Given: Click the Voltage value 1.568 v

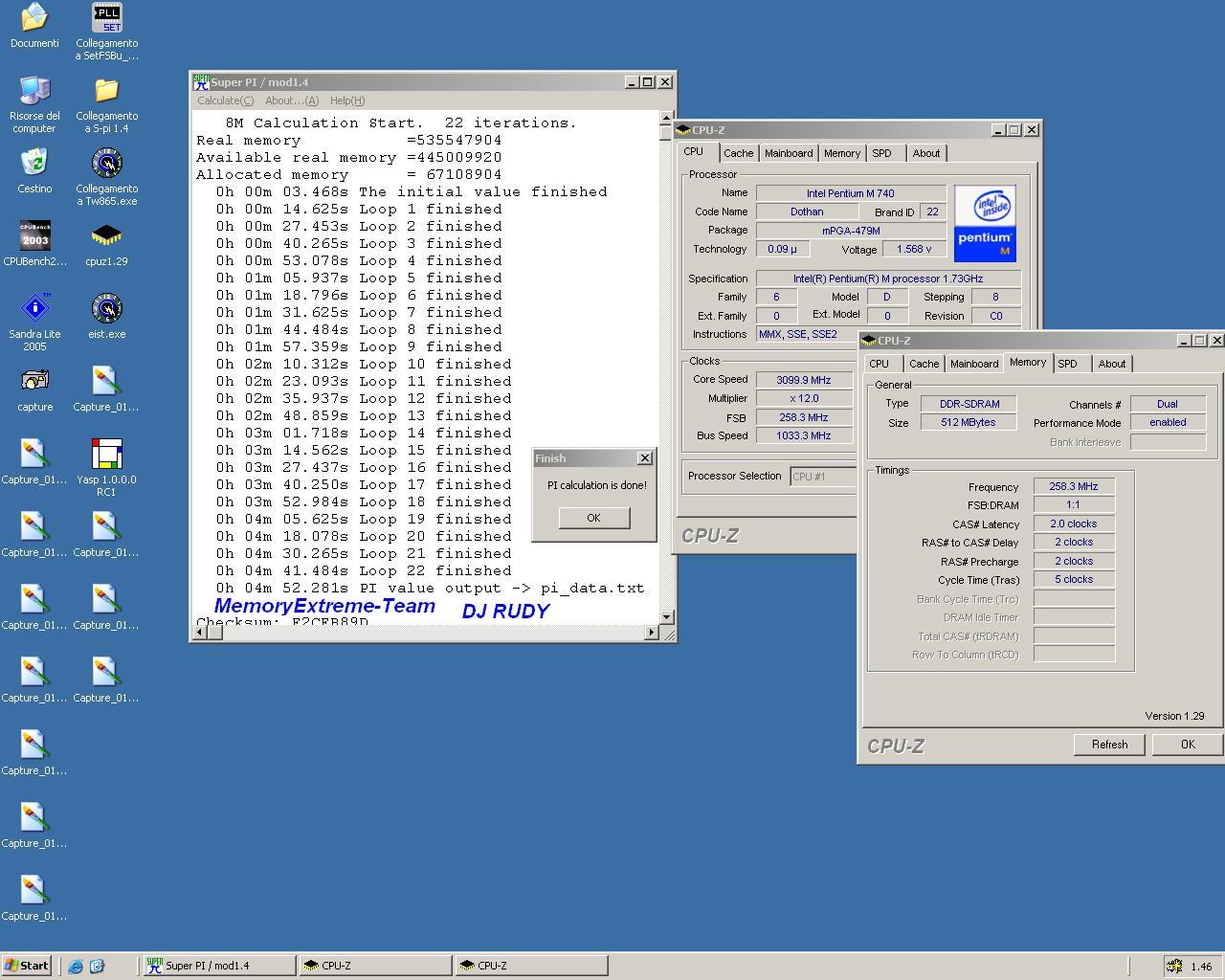Looking at the screenshot, I should (x=914, y=249).
